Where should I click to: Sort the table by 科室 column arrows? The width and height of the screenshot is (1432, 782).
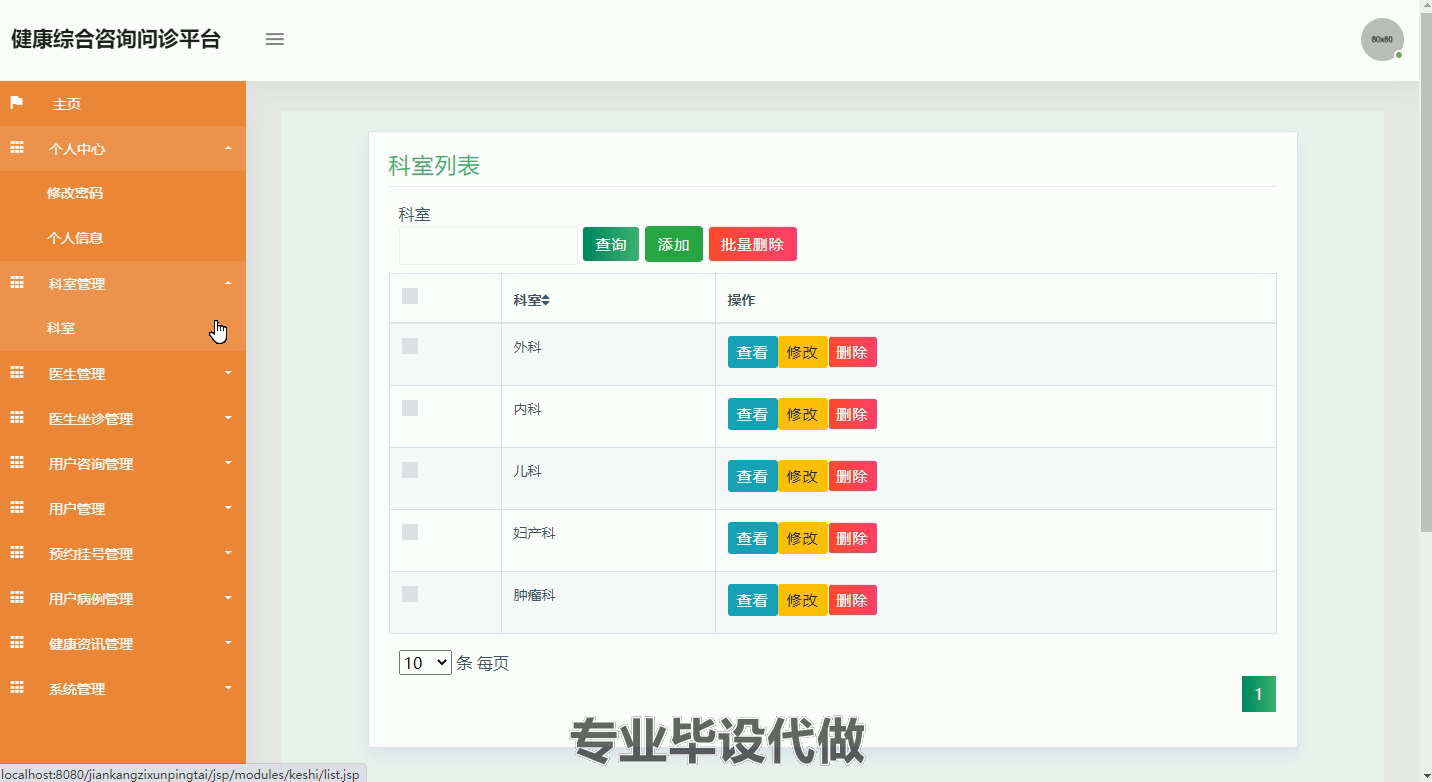coord(546,300)
